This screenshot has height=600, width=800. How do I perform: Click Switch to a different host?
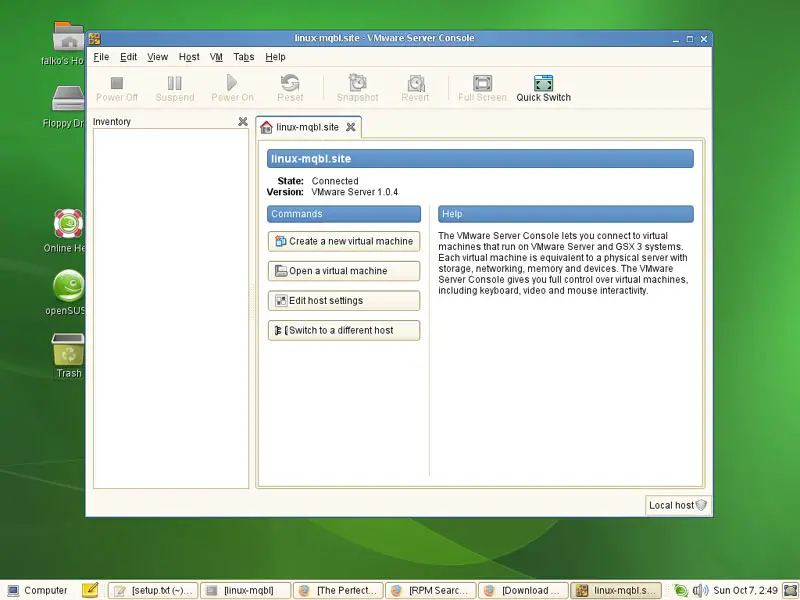coord(344,330)
